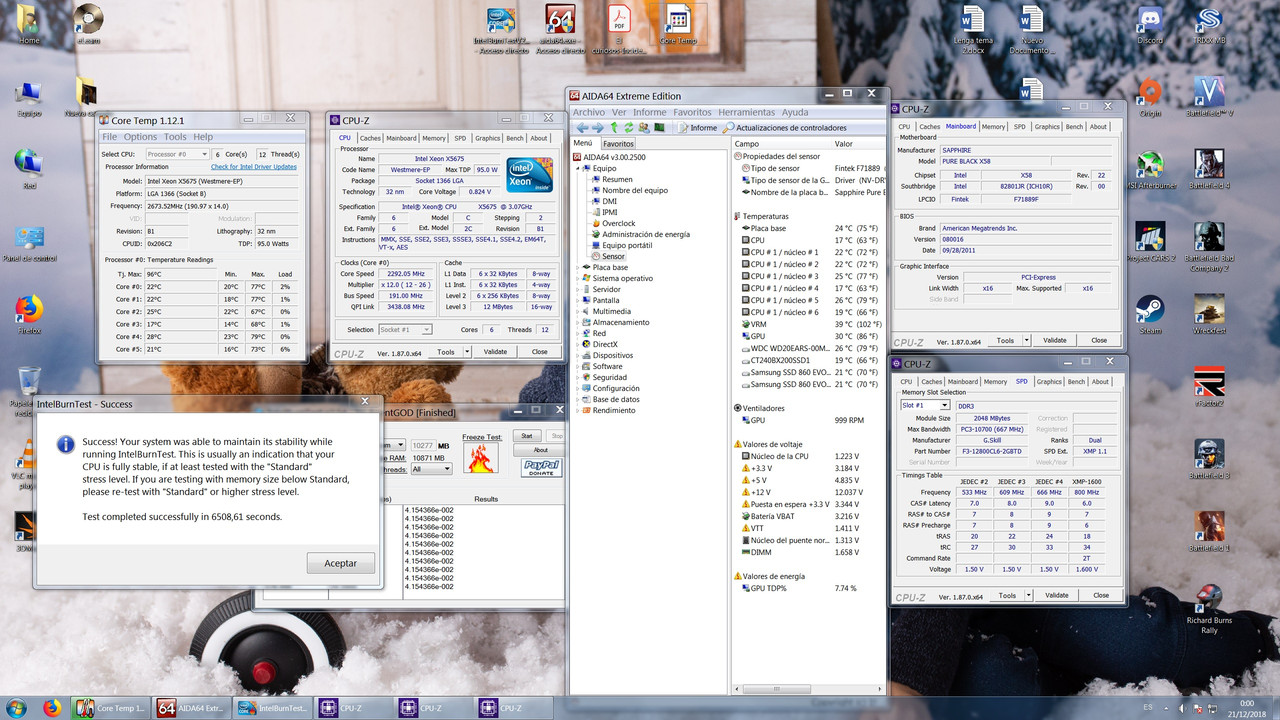Select the Nombre del equipo tree item
This screenshot has height=720, width=1280.
coord(635,190)
